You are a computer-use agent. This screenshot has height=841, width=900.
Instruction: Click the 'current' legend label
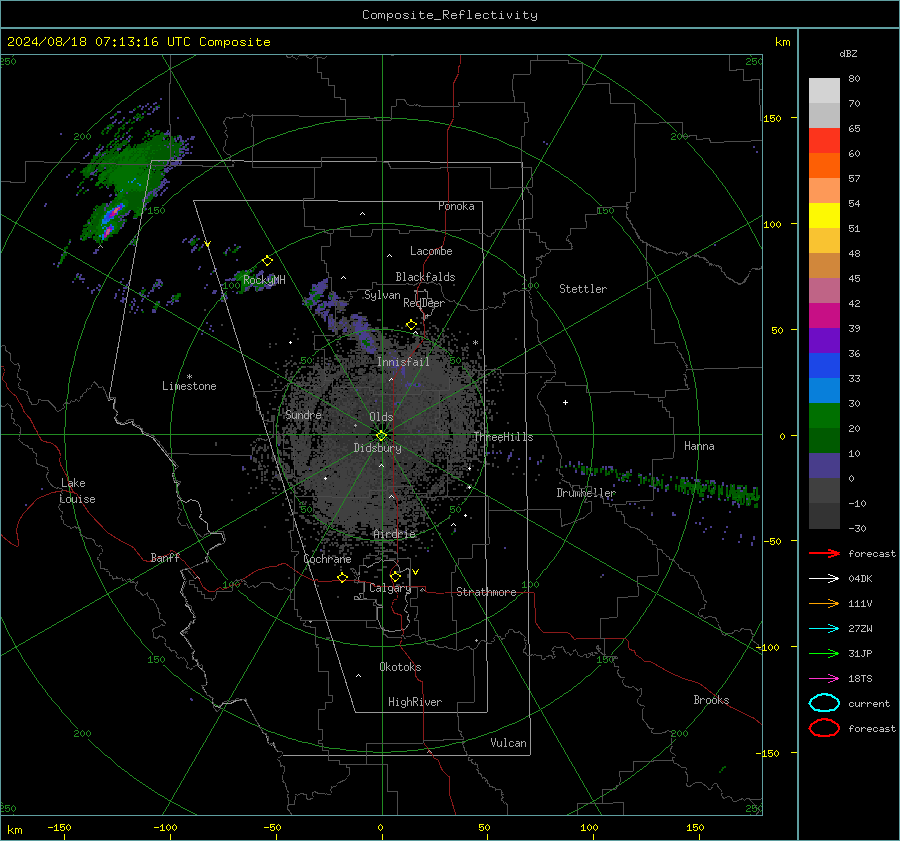[869, 703]
